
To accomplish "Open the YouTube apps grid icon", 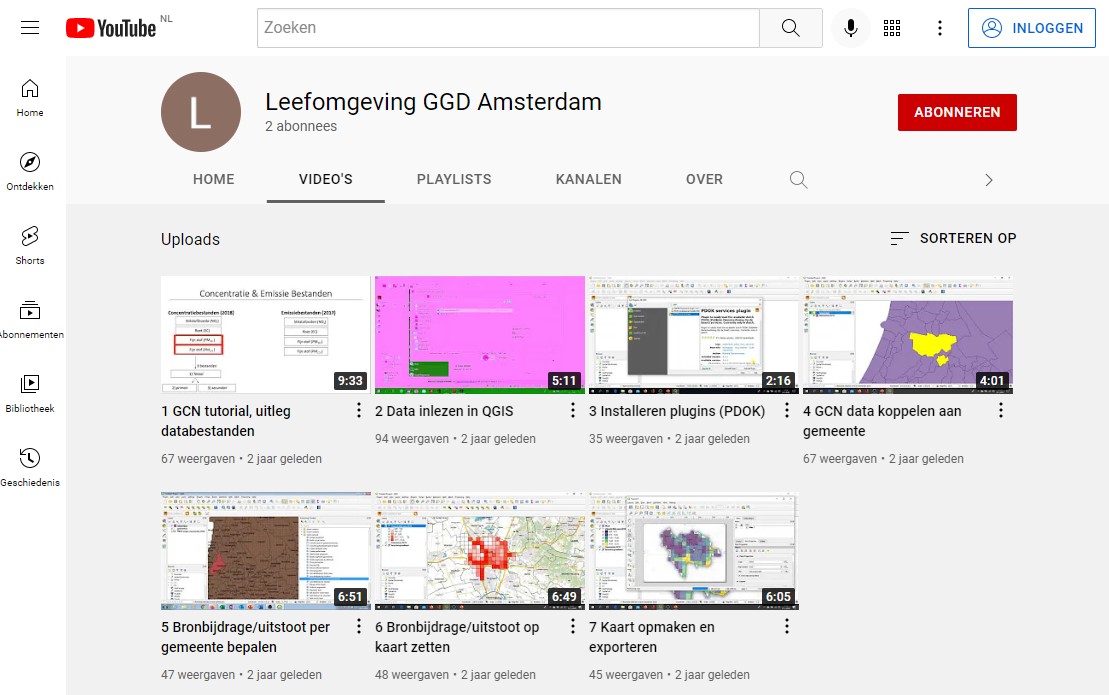I will pos(892,28).
